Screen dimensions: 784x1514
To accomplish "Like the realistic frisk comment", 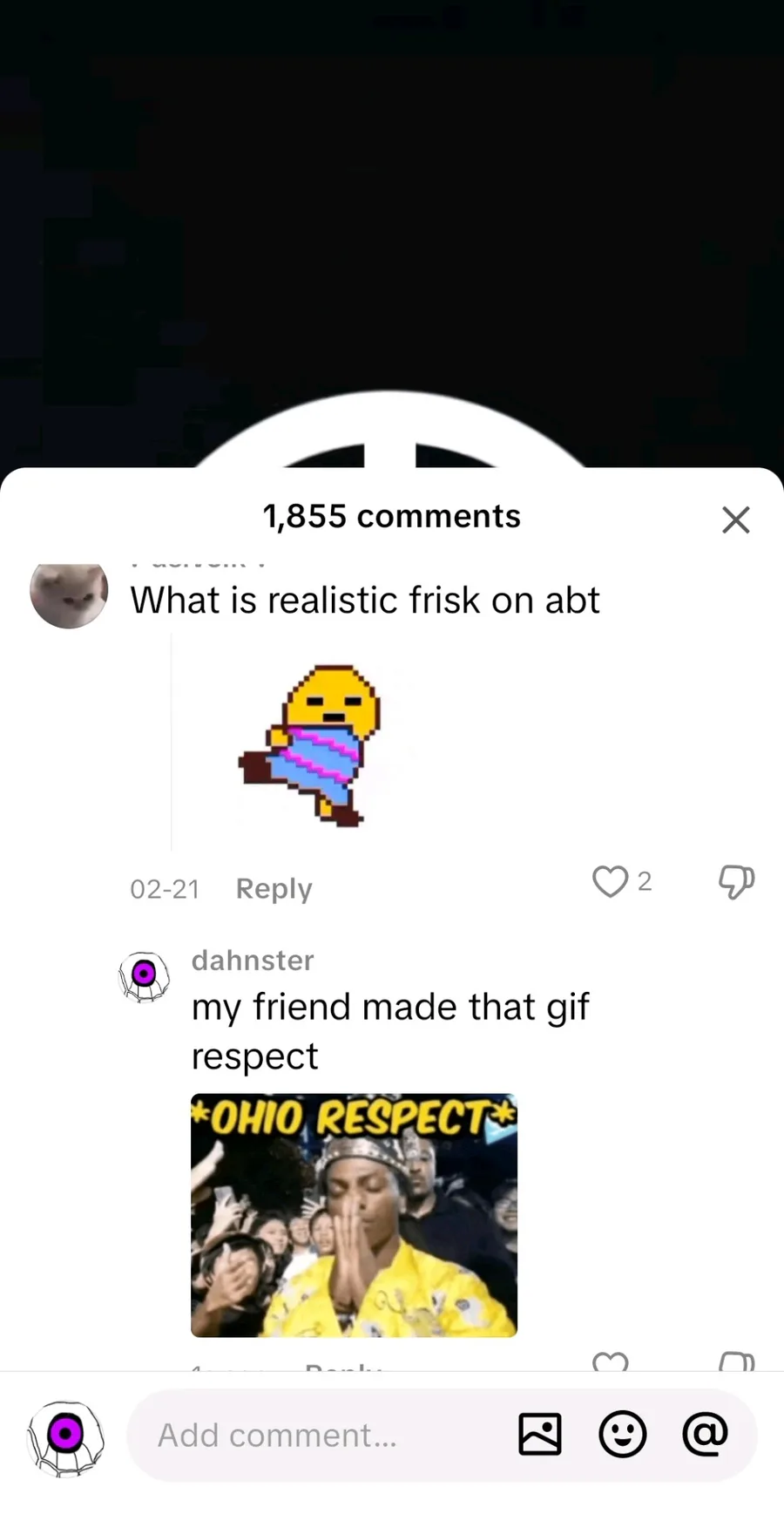I will pyautogui.click(x=610, y=881).
